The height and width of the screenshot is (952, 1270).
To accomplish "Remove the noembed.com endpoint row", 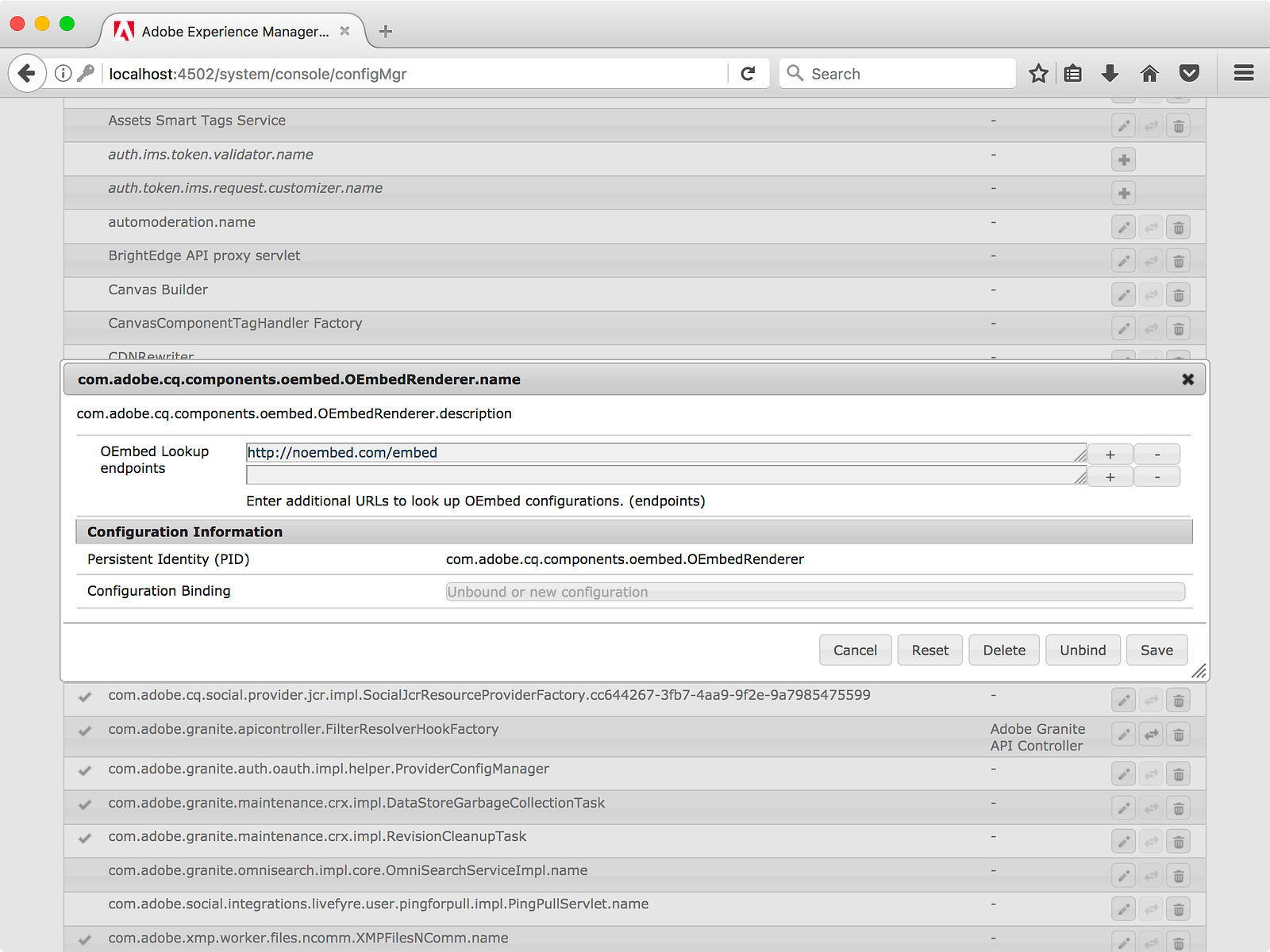I will [1157, 455].
